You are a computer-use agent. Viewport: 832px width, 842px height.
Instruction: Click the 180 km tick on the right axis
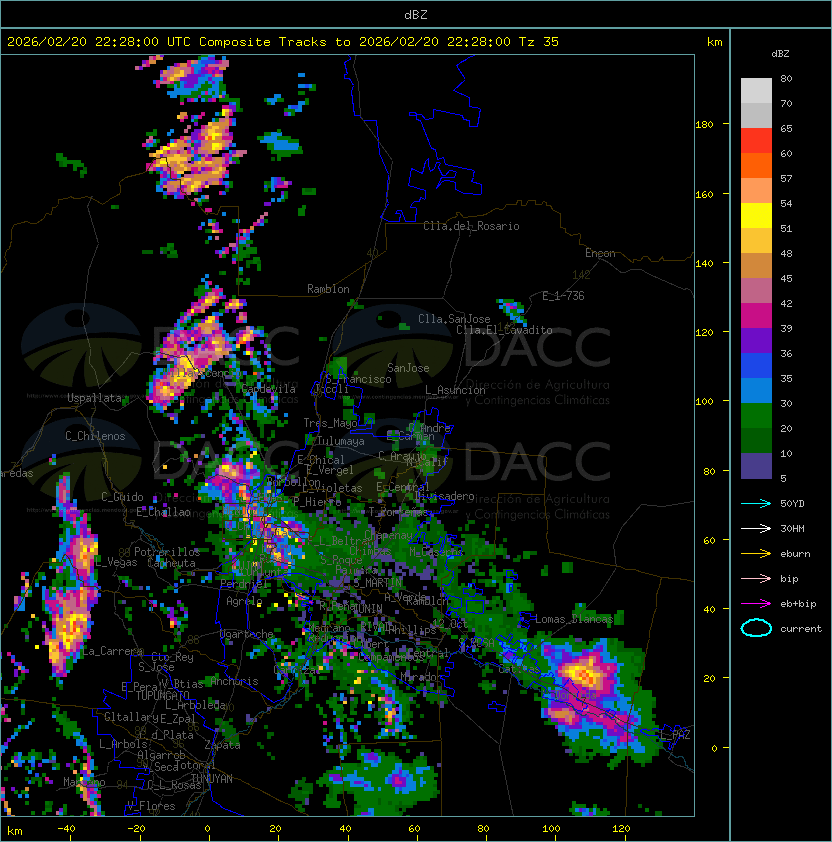[704, 125]
